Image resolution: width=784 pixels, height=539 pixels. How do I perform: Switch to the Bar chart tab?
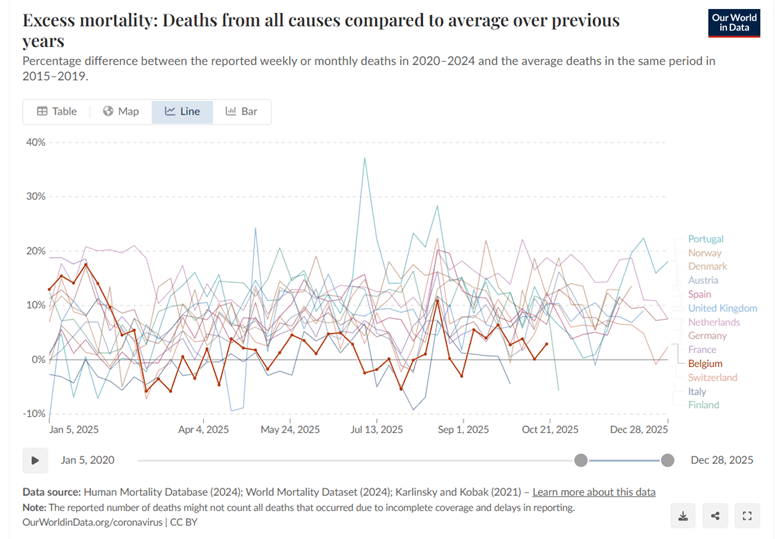coord(241,111)
